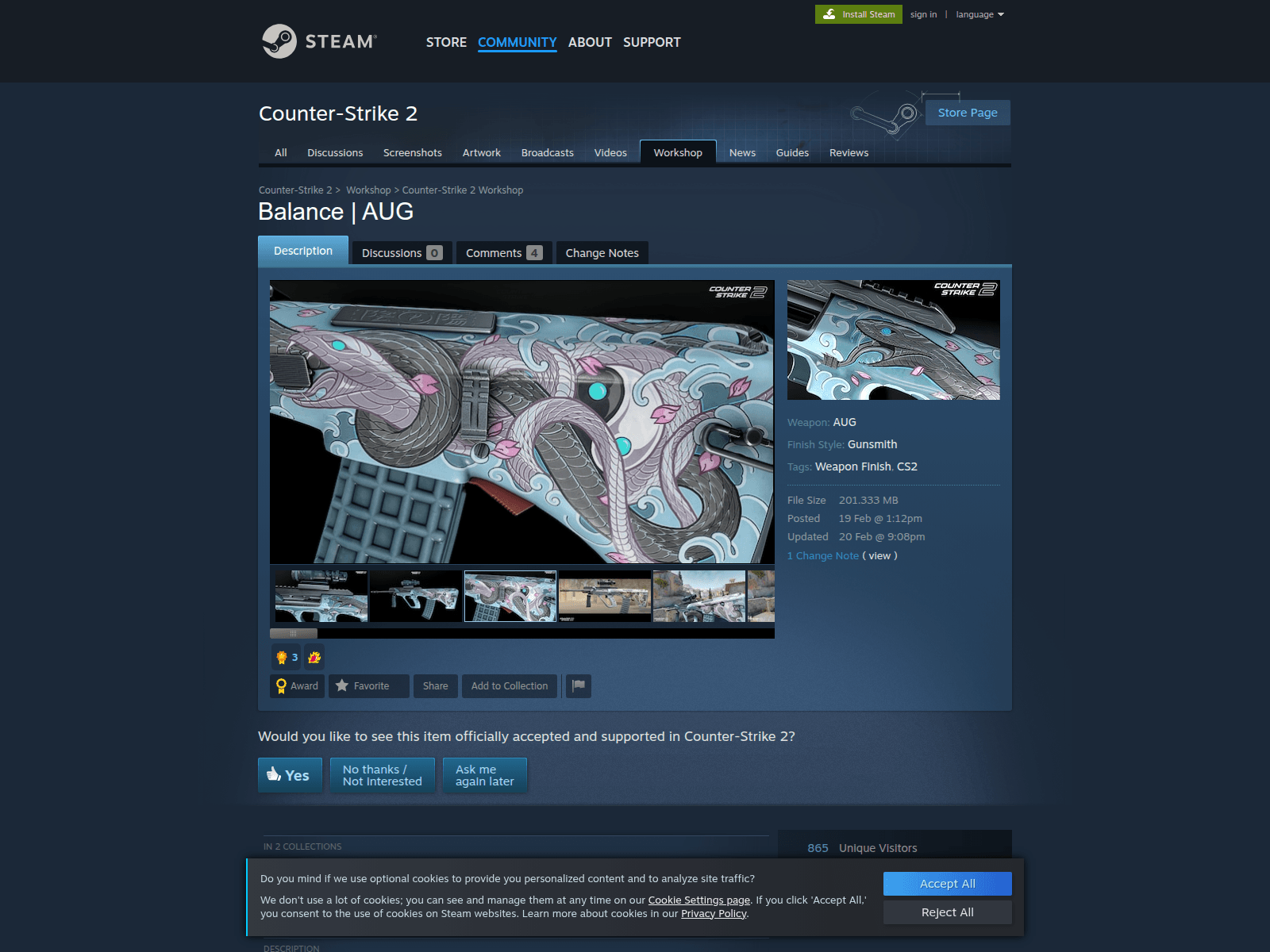This screenshot has height=952, width=1270.
Task: Open the Cookie Settings page link
Action: (699, 900)
